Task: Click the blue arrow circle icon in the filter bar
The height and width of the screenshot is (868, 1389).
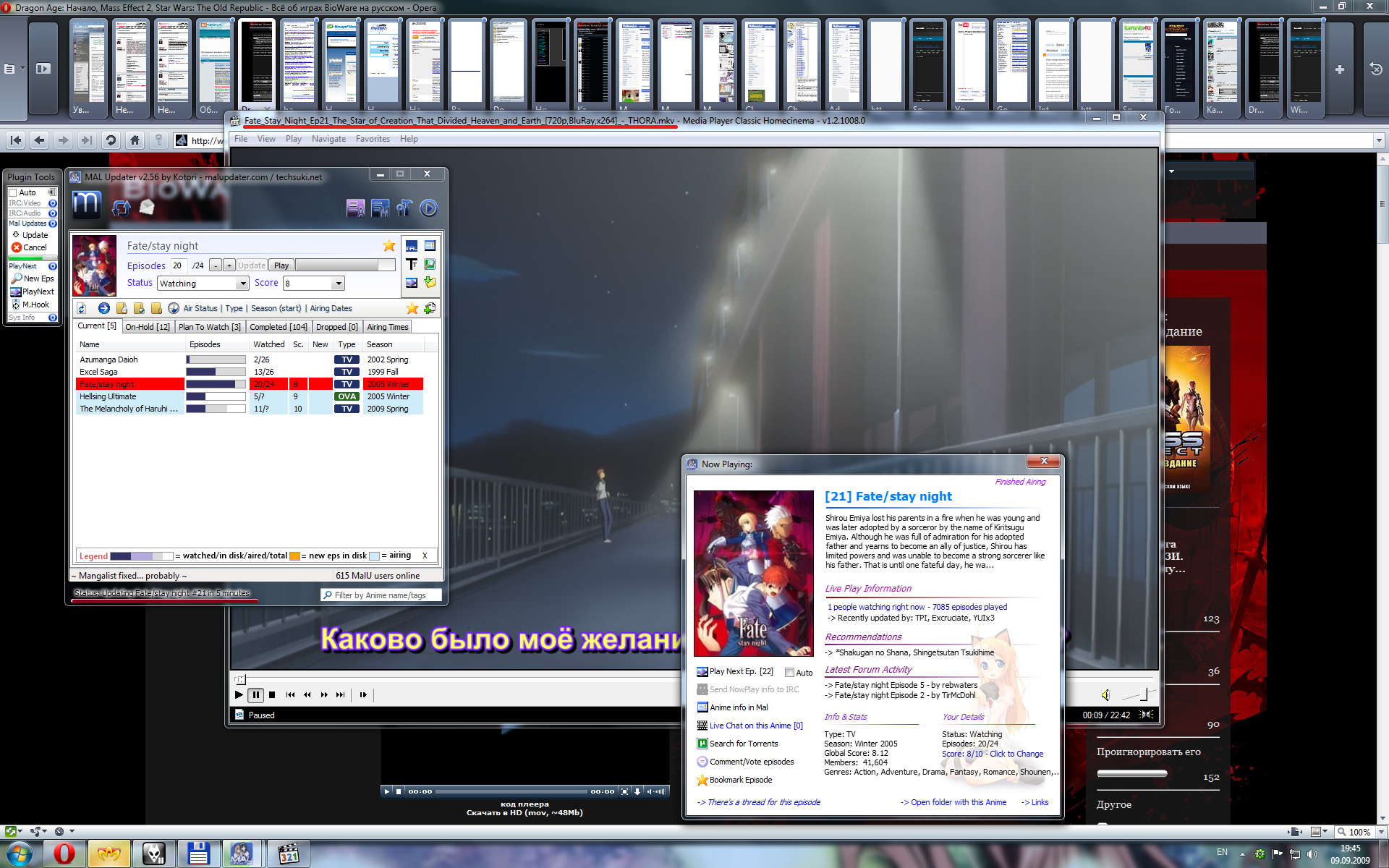Action: [104, 308]
